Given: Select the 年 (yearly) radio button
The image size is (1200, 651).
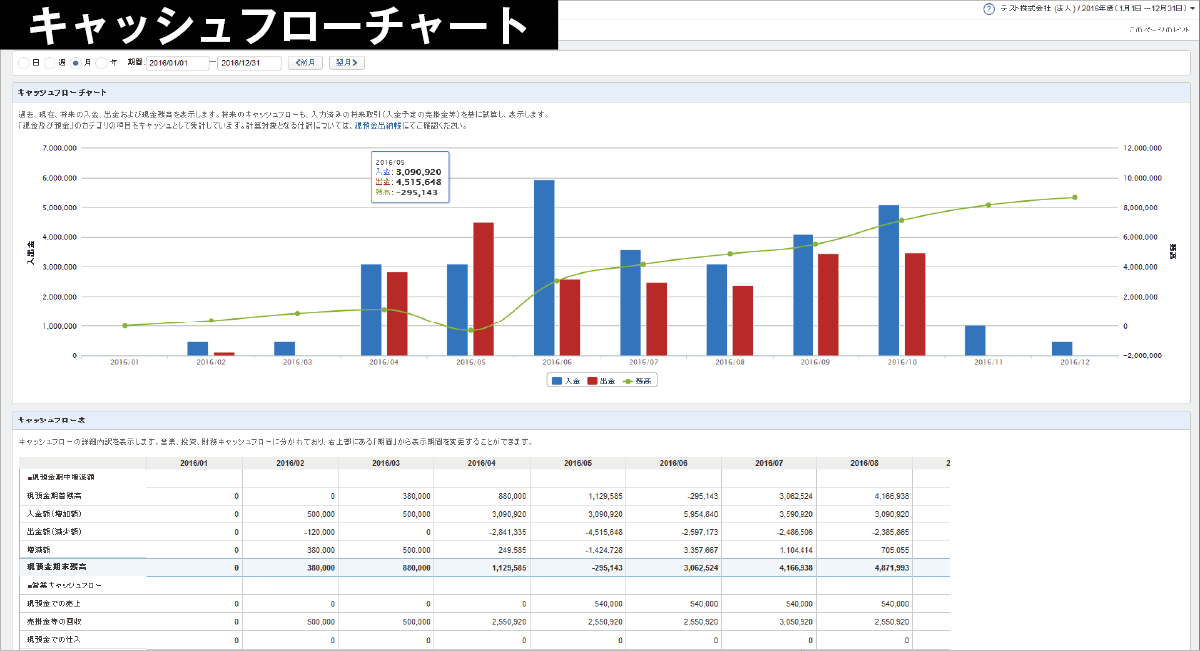Looking at the screenshot, I should pyautogui.click(x=102, y=63).
